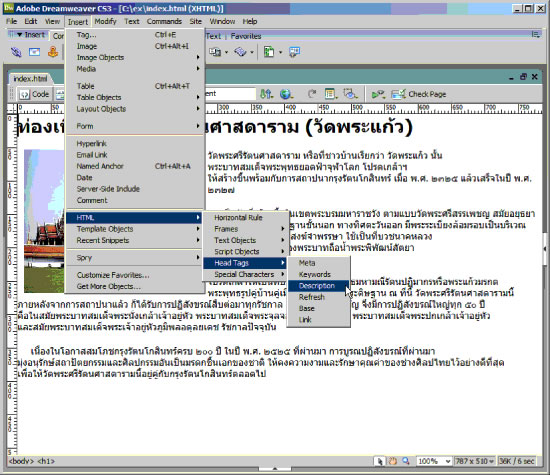Viewport: 550px width, 475px height.
Task: Click the Named Anchor icon
Action: (53, 52)
